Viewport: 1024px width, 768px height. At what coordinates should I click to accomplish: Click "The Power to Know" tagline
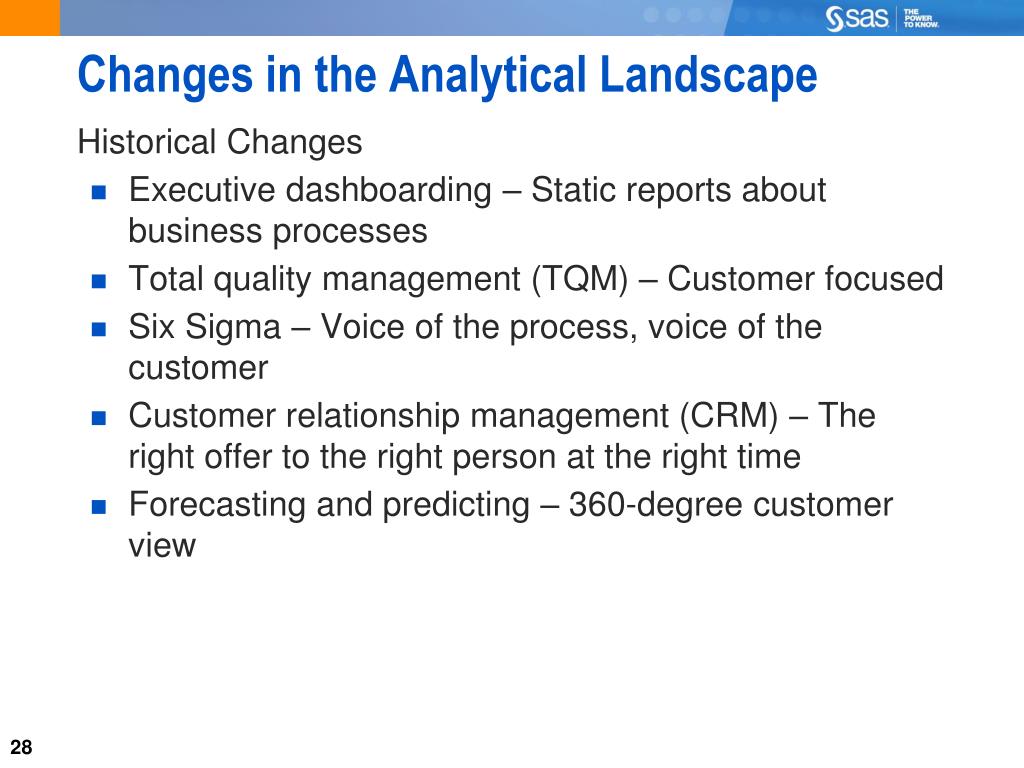point(921,18)
